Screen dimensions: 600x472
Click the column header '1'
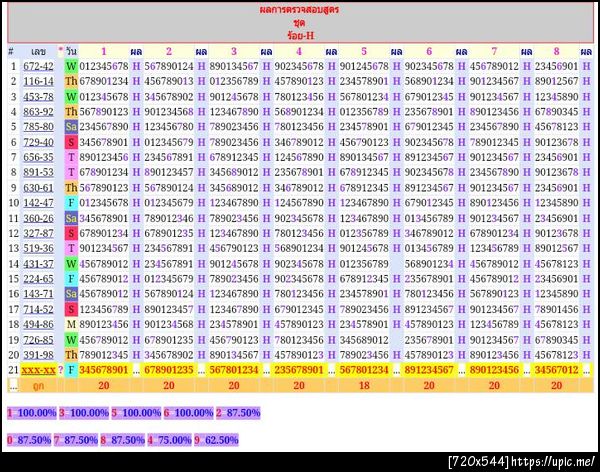click(x=104, y=51)
